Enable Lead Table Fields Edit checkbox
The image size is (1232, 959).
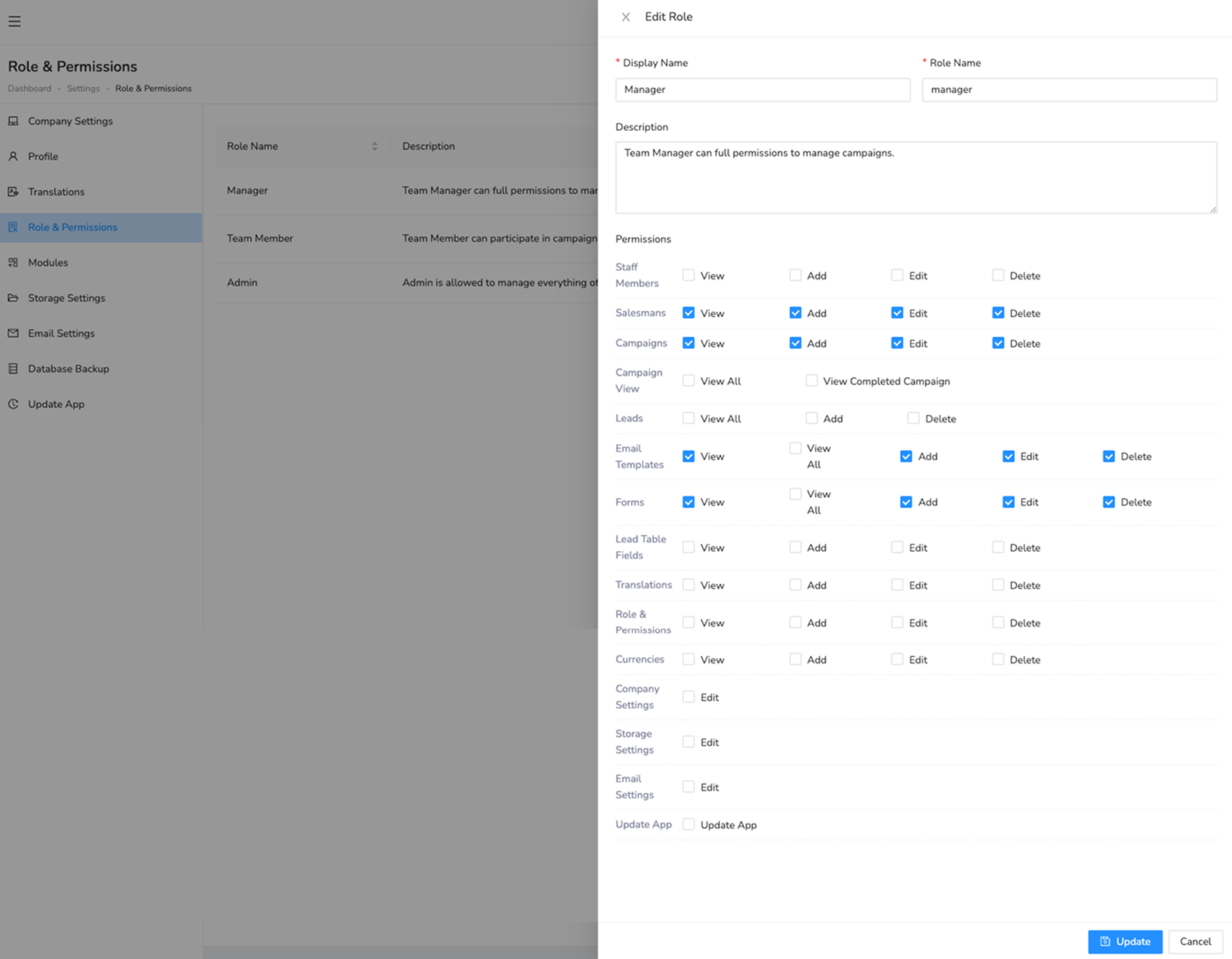[897, 547]
